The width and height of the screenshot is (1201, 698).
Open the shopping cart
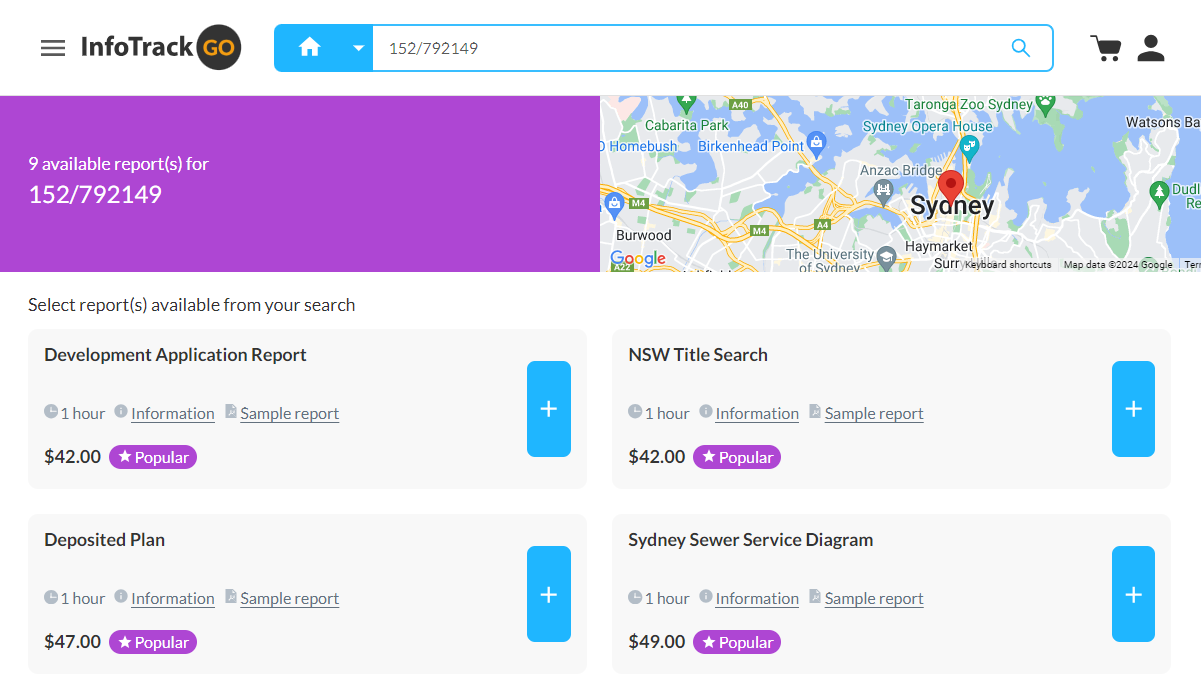(1105, 47)
